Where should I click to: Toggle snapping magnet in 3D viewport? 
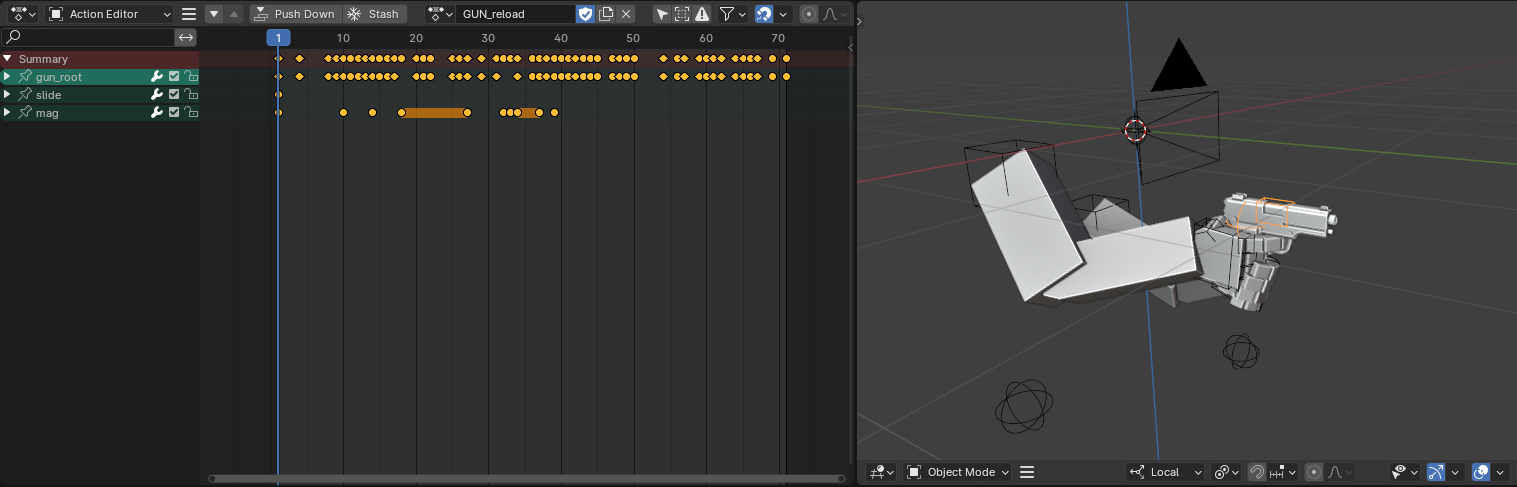point(1257,472)
